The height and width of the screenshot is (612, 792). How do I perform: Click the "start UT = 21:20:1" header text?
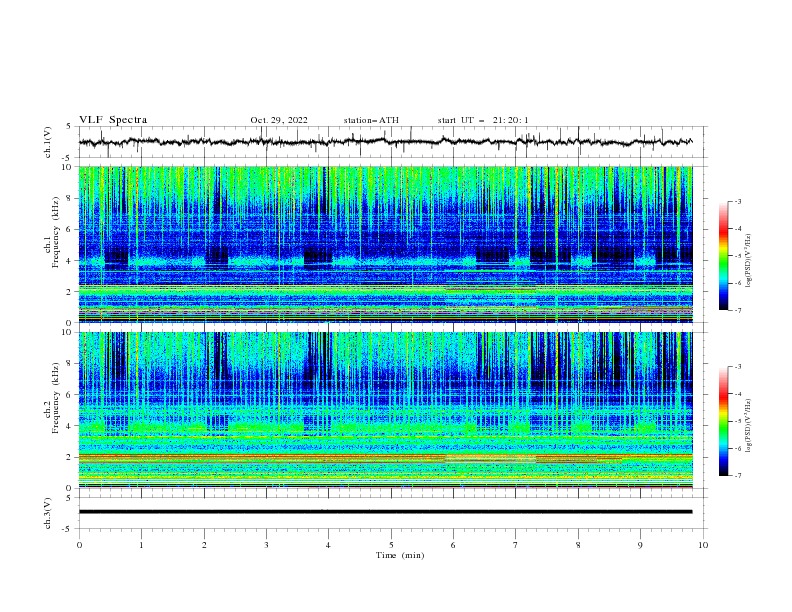click(x=483, y=120)
